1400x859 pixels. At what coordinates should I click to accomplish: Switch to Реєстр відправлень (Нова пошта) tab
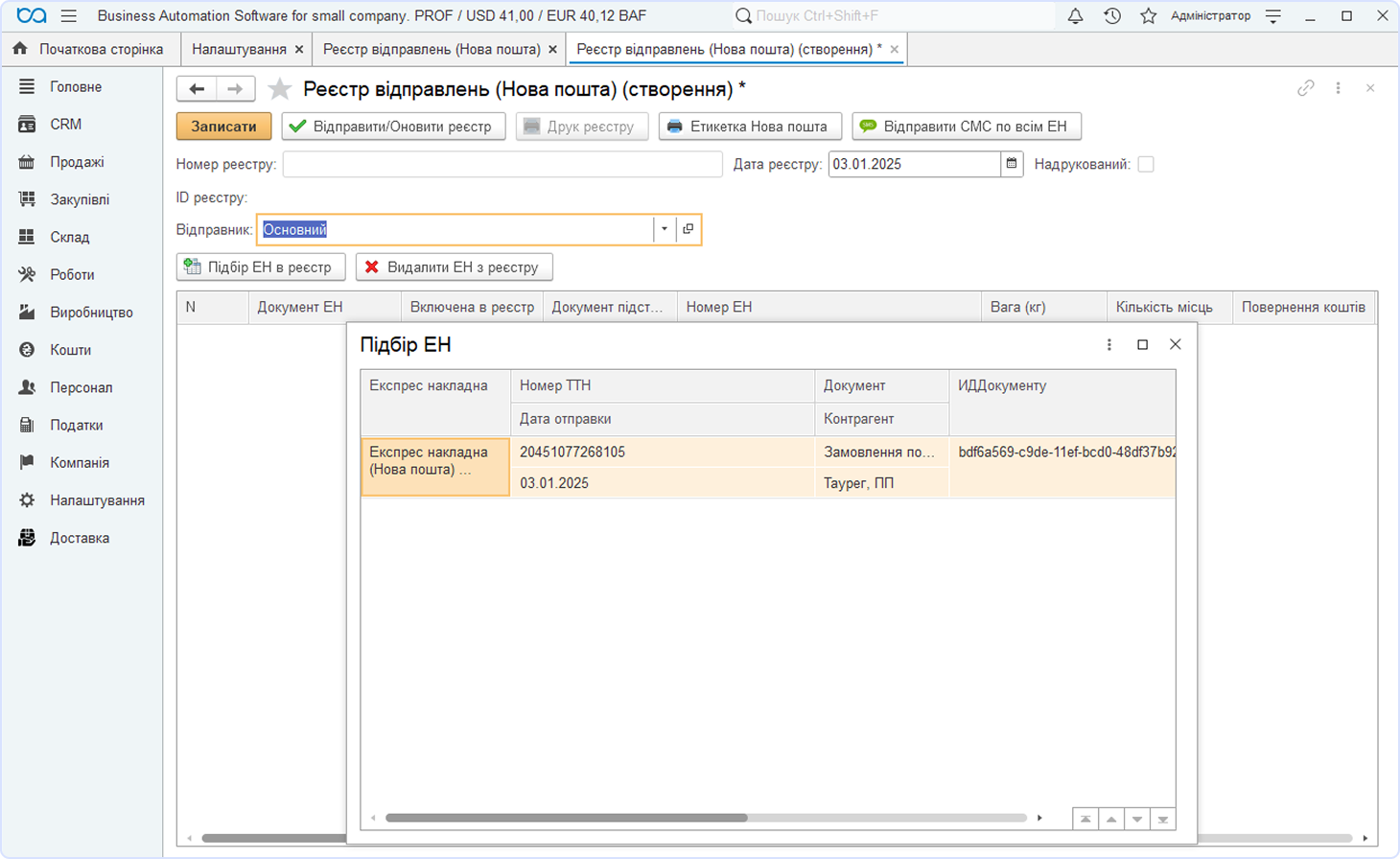coord(432,49)
